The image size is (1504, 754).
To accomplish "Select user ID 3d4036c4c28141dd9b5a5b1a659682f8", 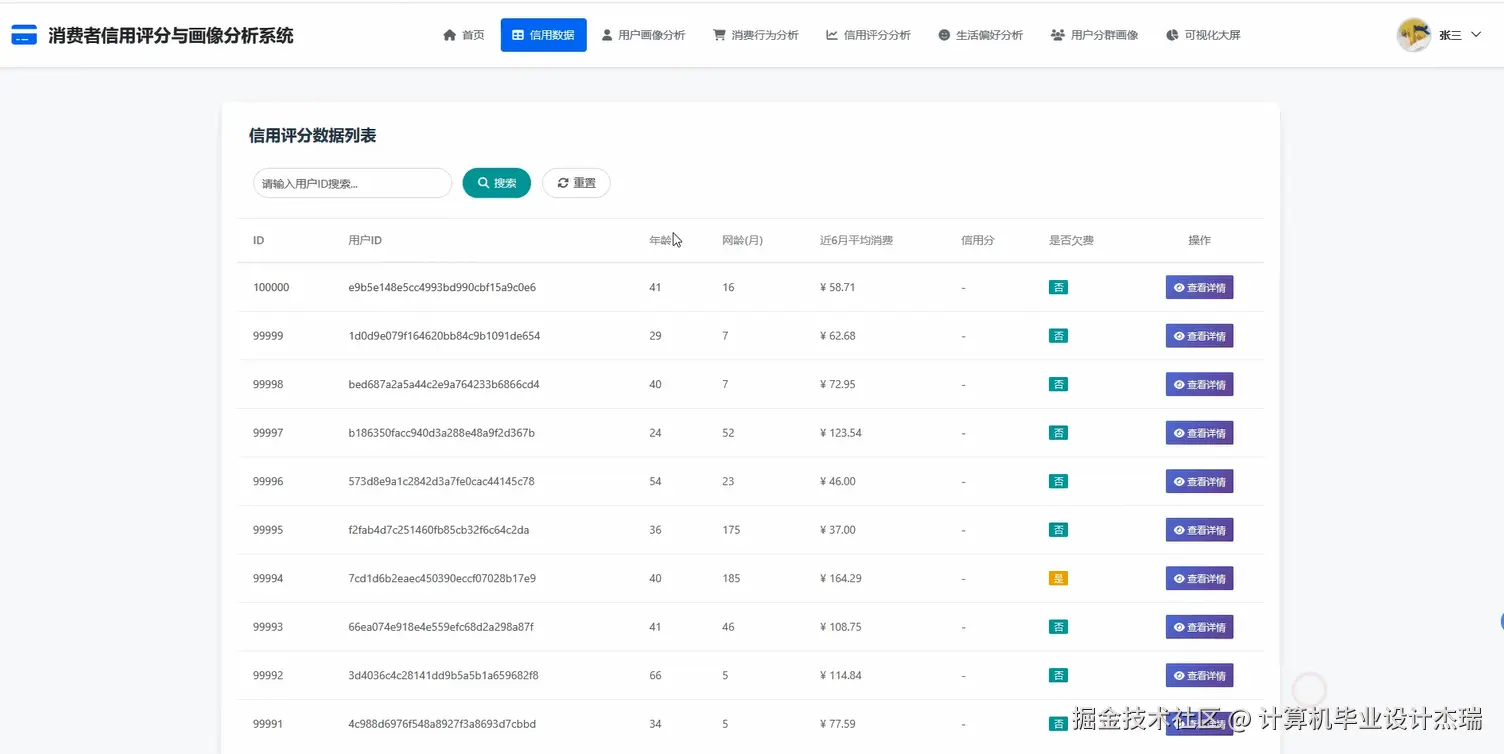I will [x=443, y=675].
